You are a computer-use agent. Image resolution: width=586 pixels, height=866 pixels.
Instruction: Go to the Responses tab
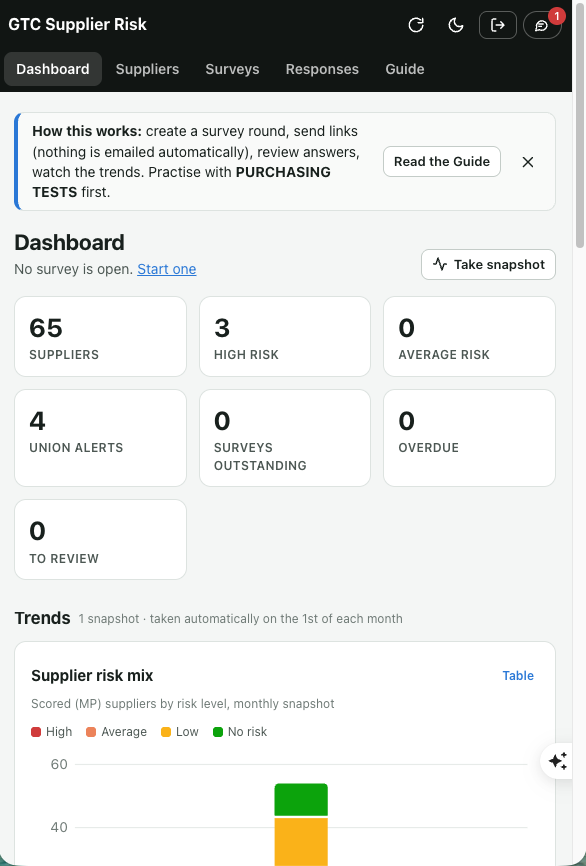point(322,69)
